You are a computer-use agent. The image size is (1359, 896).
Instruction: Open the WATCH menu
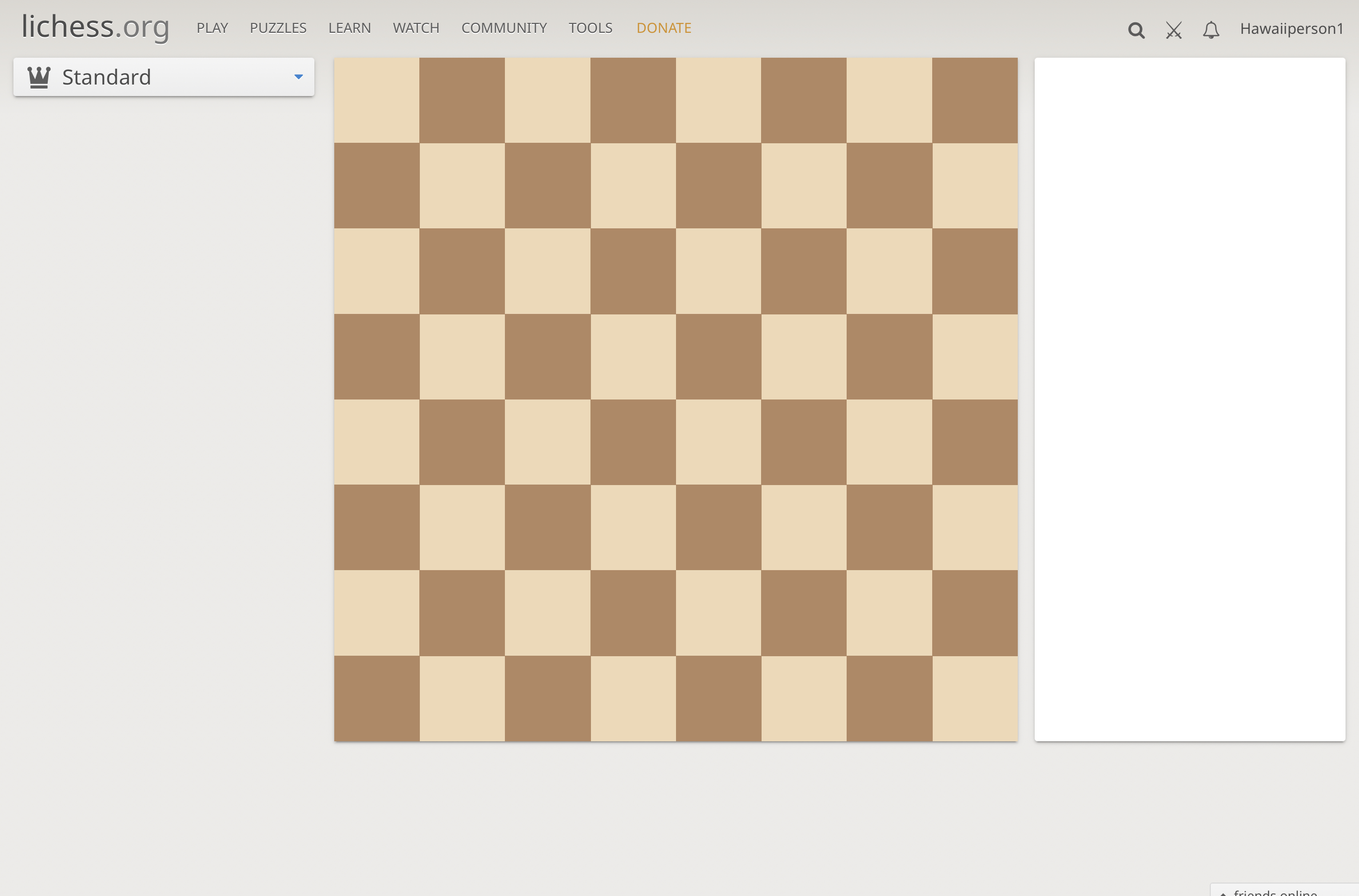coord(416,28)
